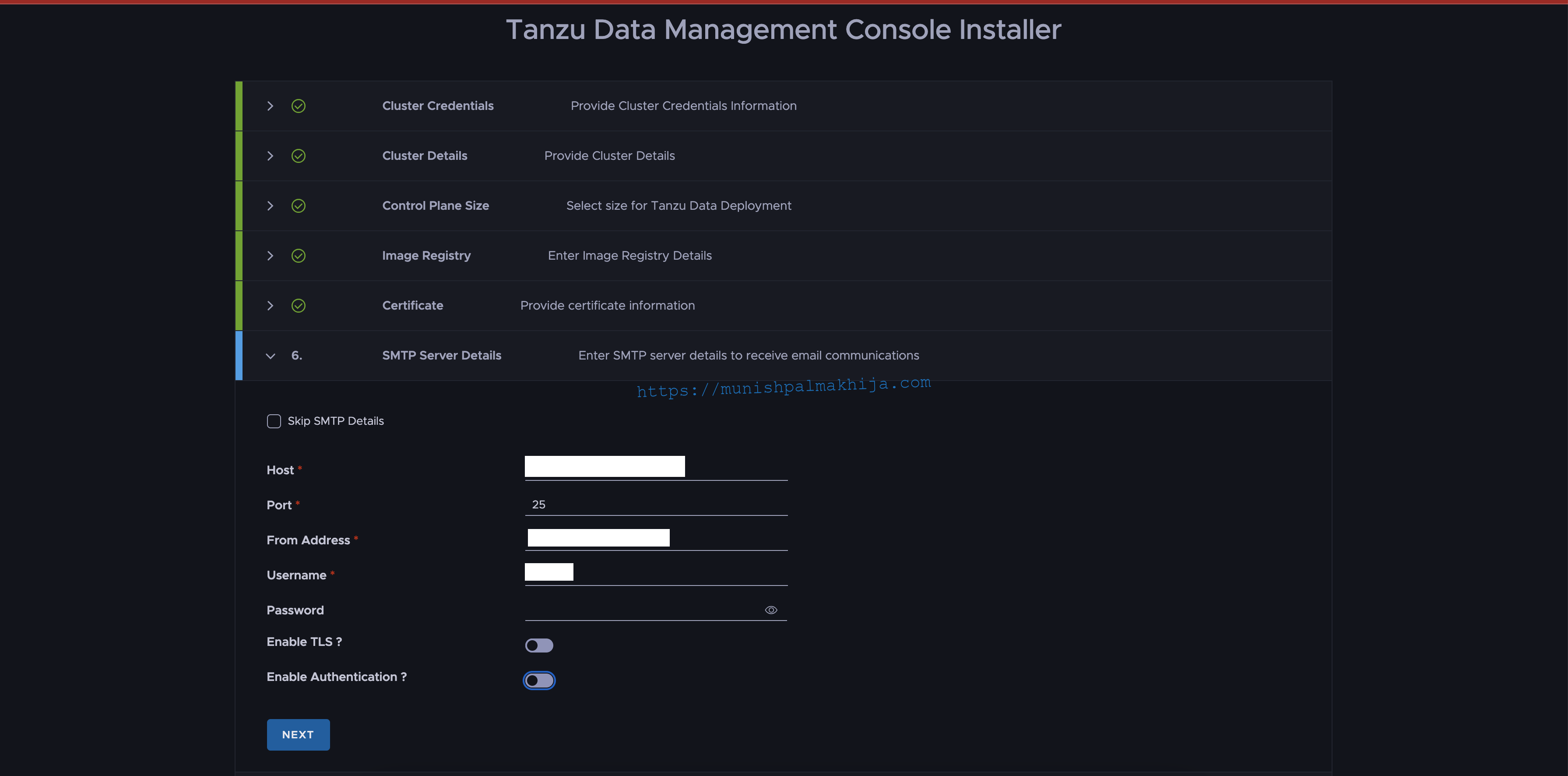Click 'Provide Cluster Details' description text

(x=609, y=156)
